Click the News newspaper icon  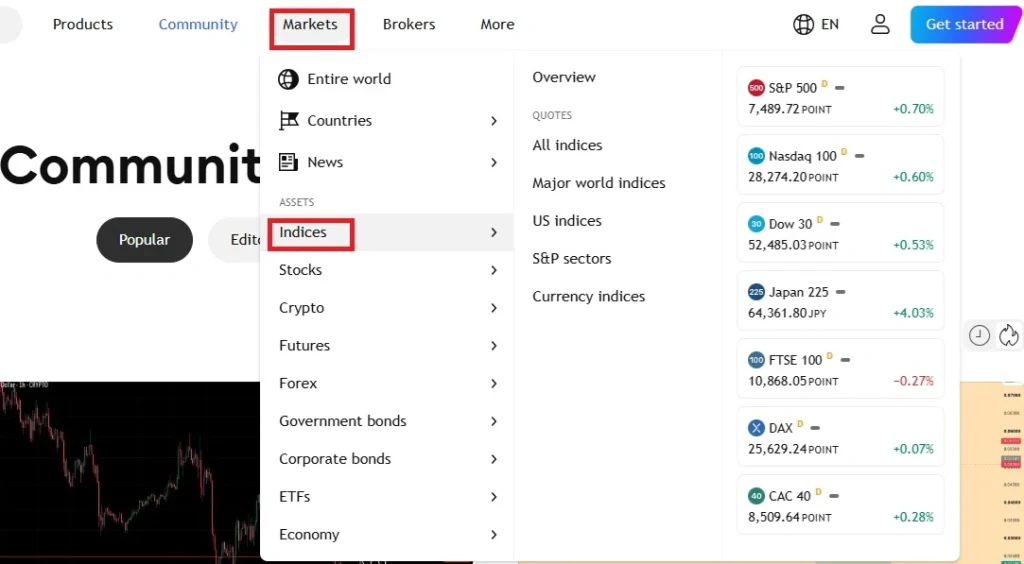coord(288,162)
